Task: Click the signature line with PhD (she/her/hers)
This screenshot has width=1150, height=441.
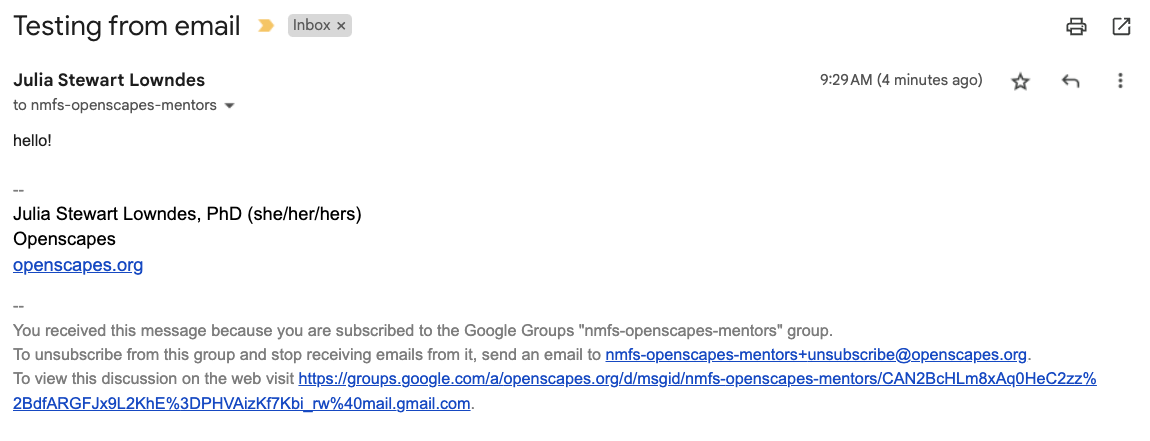Action: coord(187,214)
